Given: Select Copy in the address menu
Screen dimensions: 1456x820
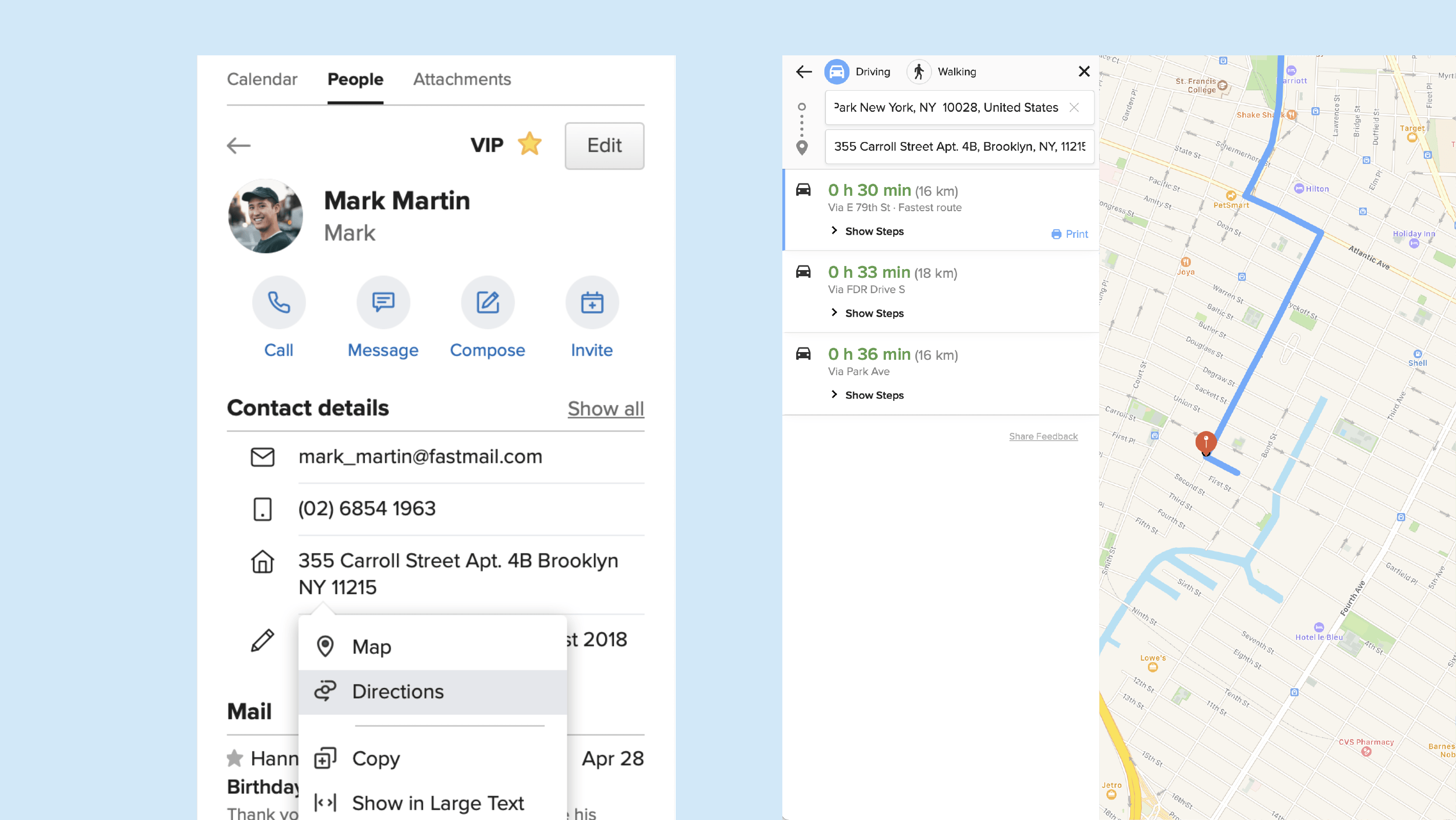Looking at the screenshot, I should tap(376, 758).
